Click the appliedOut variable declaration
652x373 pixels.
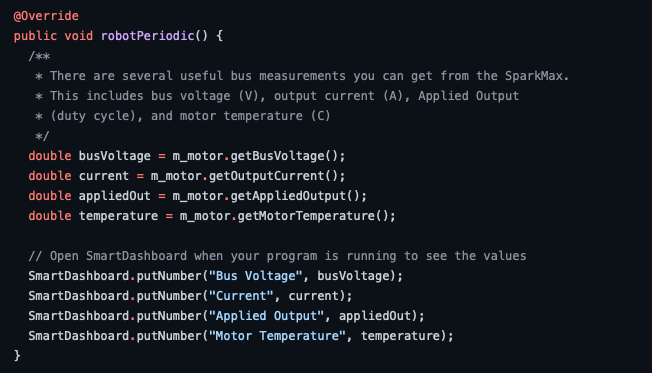pyautogui.click(x=114, y=196)
